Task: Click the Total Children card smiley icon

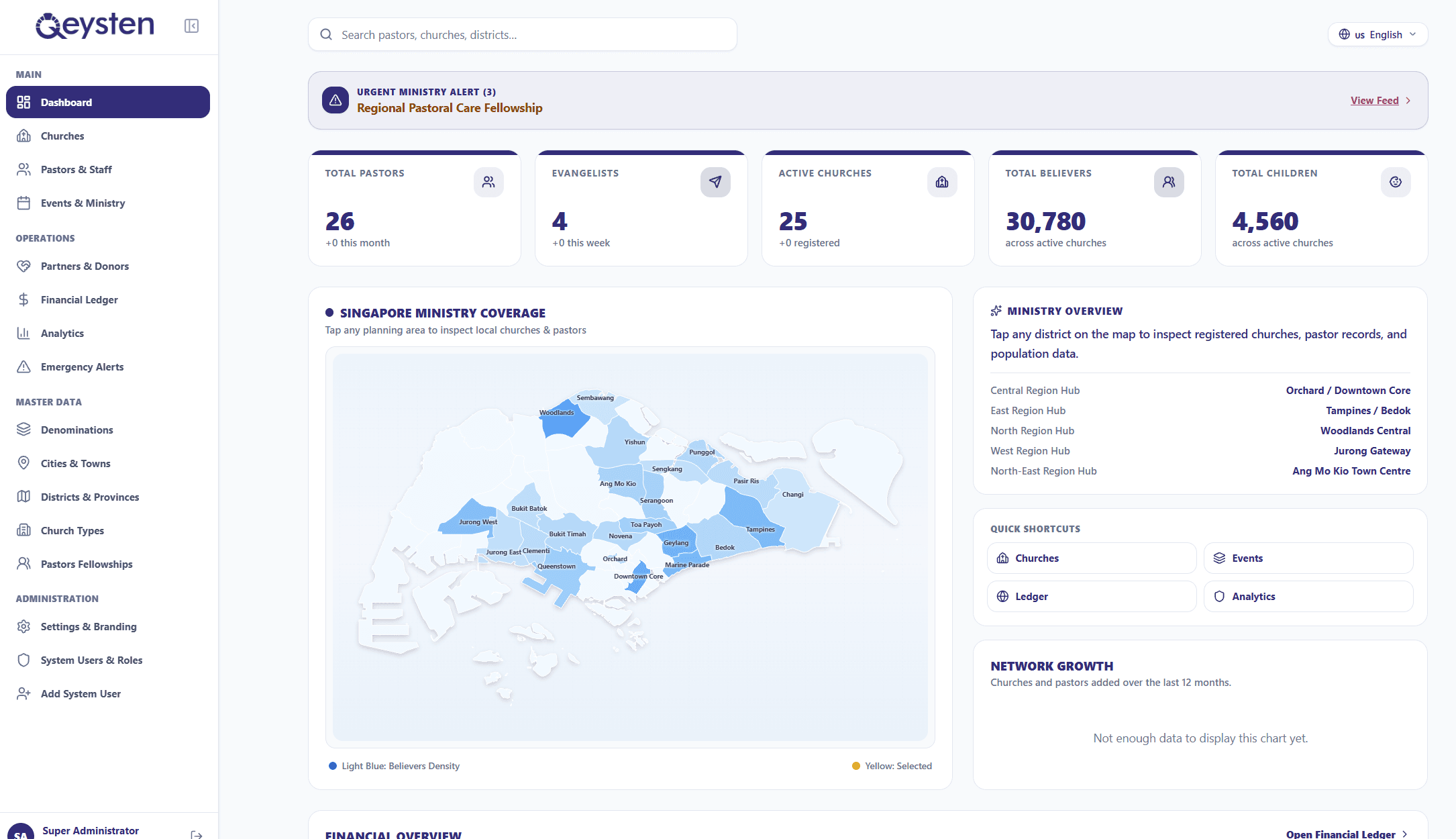Action: (x=1396, y=182)
